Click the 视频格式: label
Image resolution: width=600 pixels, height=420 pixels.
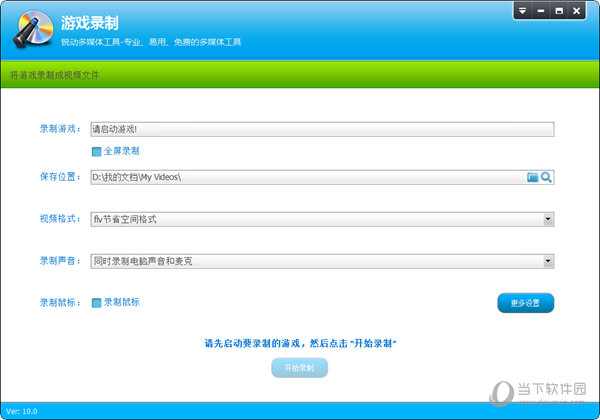tap(60, 219)
